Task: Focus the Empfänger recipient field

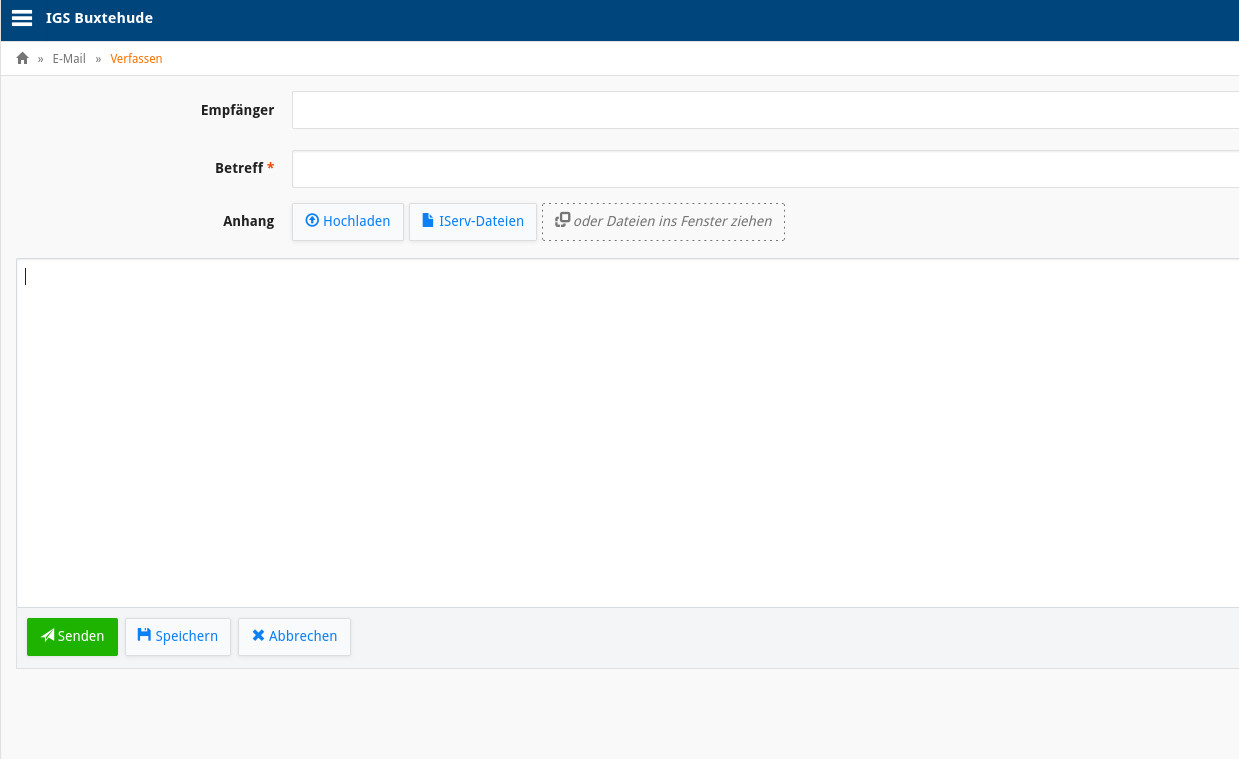Action: point(765,110)
